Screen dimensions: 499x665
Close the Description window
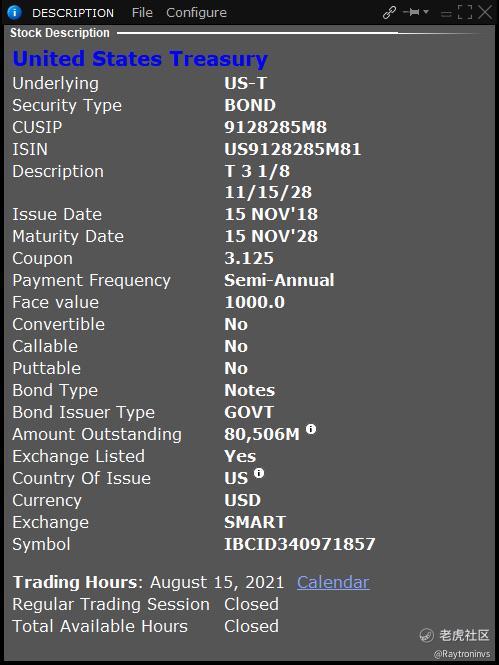click(485, 12)
